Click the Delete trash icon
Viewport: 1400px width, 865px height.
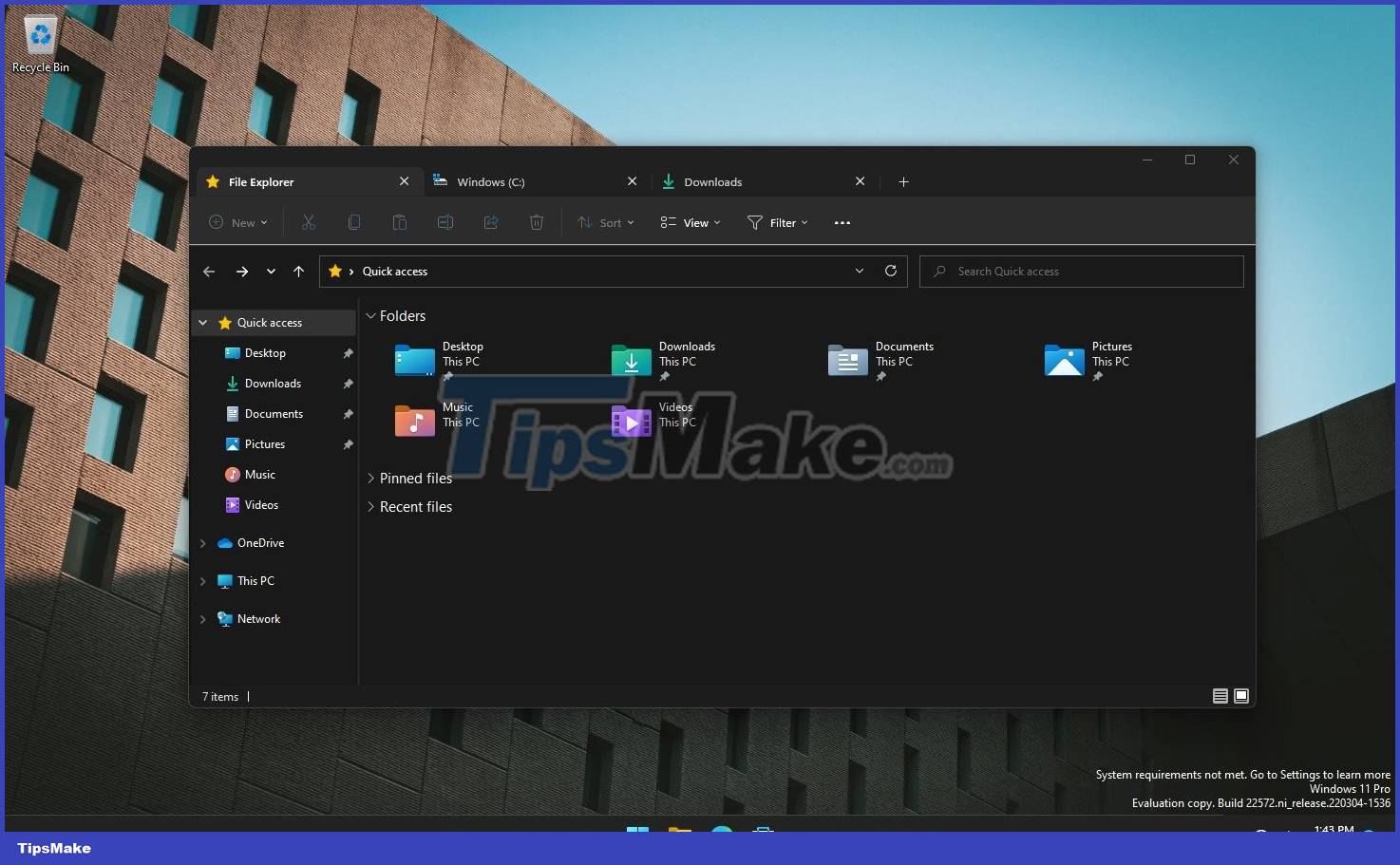click(x=537, y=222)
